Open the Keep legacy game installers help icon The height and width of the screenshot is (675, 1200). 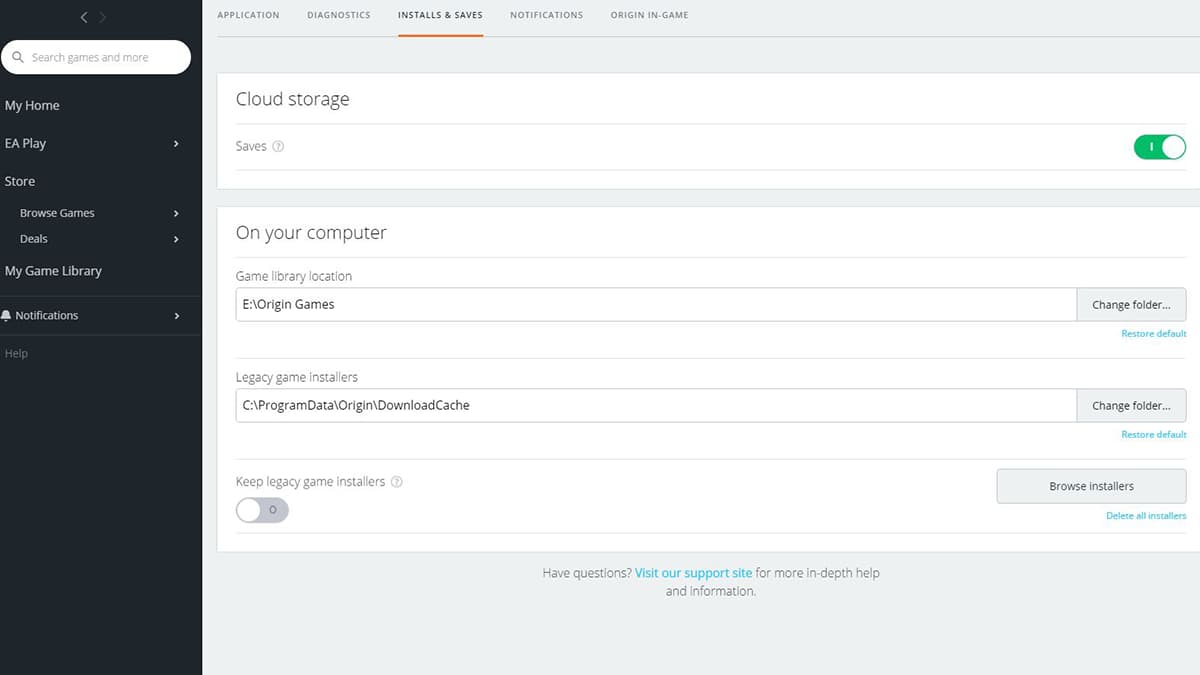pos(396,481)
